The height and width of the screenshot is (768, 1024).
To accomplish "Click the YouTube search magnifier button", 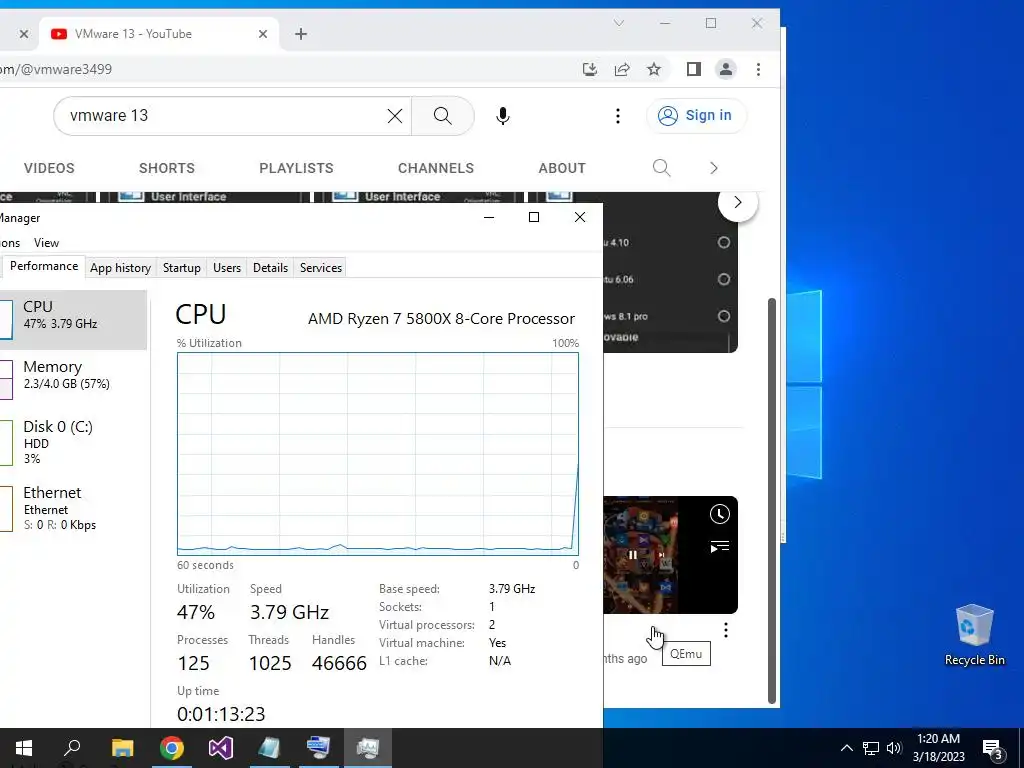I will coord(443,116).
